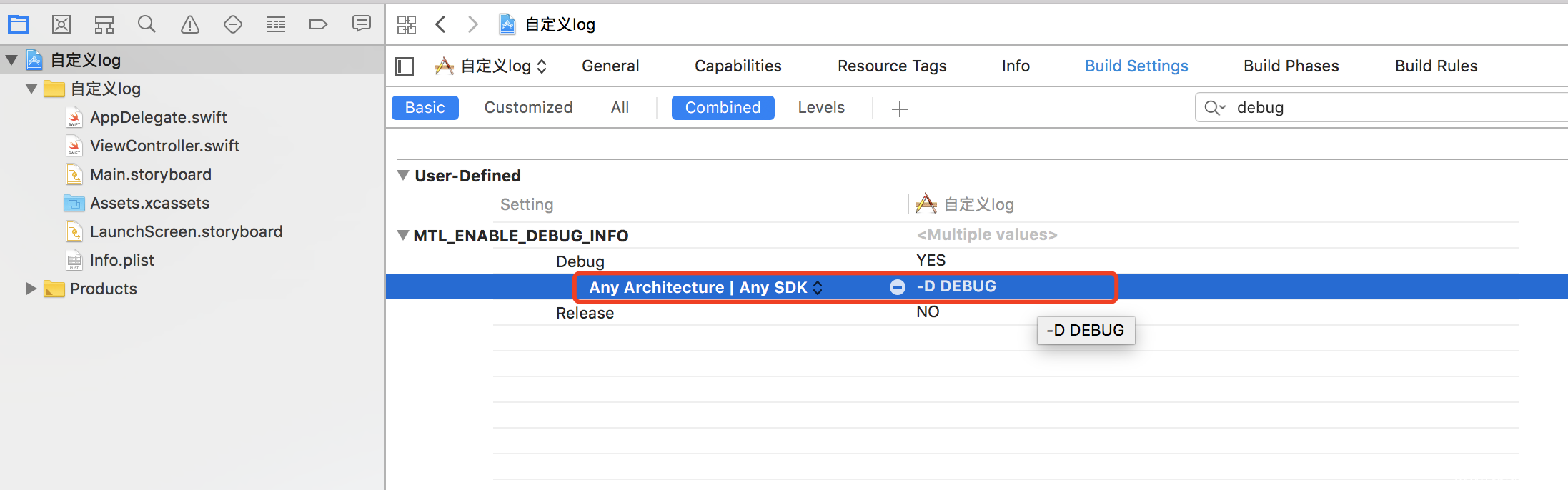Screen dimensions: 1568x490
Task: Select the Customized settings filter
Action: 528,108
